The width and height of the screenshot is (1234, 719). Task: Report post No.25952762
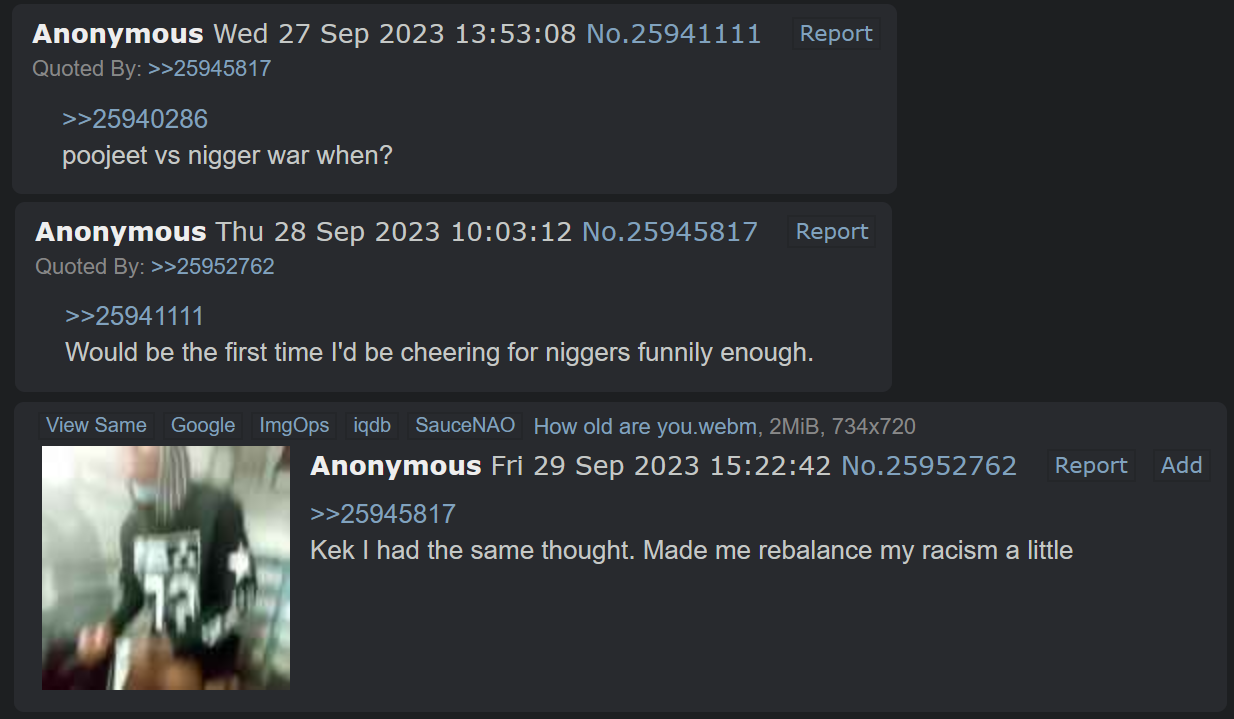click(1091, 465)
